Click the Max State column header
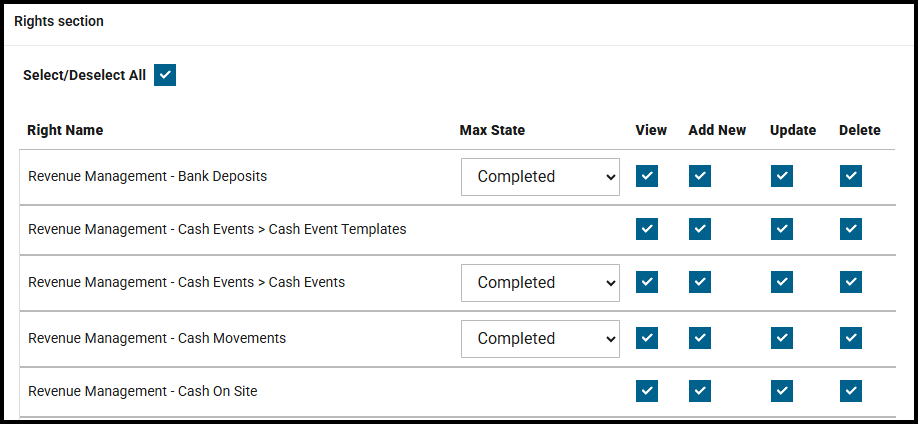The height and width of the screenshot is (424, 918). click(492, 130)
